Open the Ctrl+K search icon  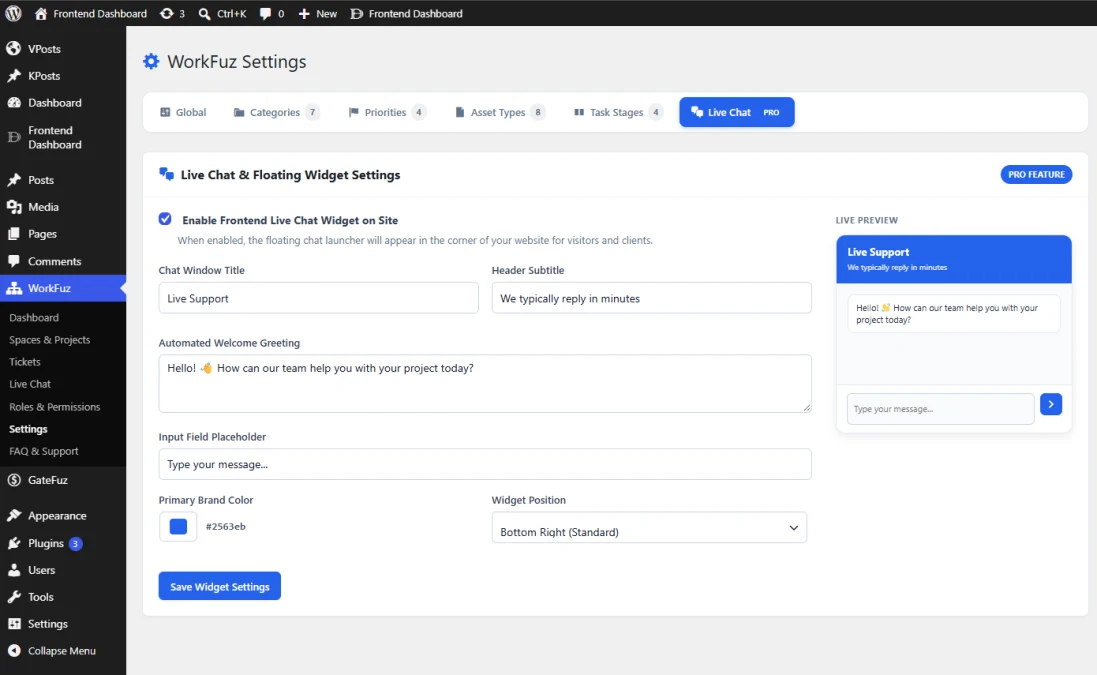click(x=204, y=13)
